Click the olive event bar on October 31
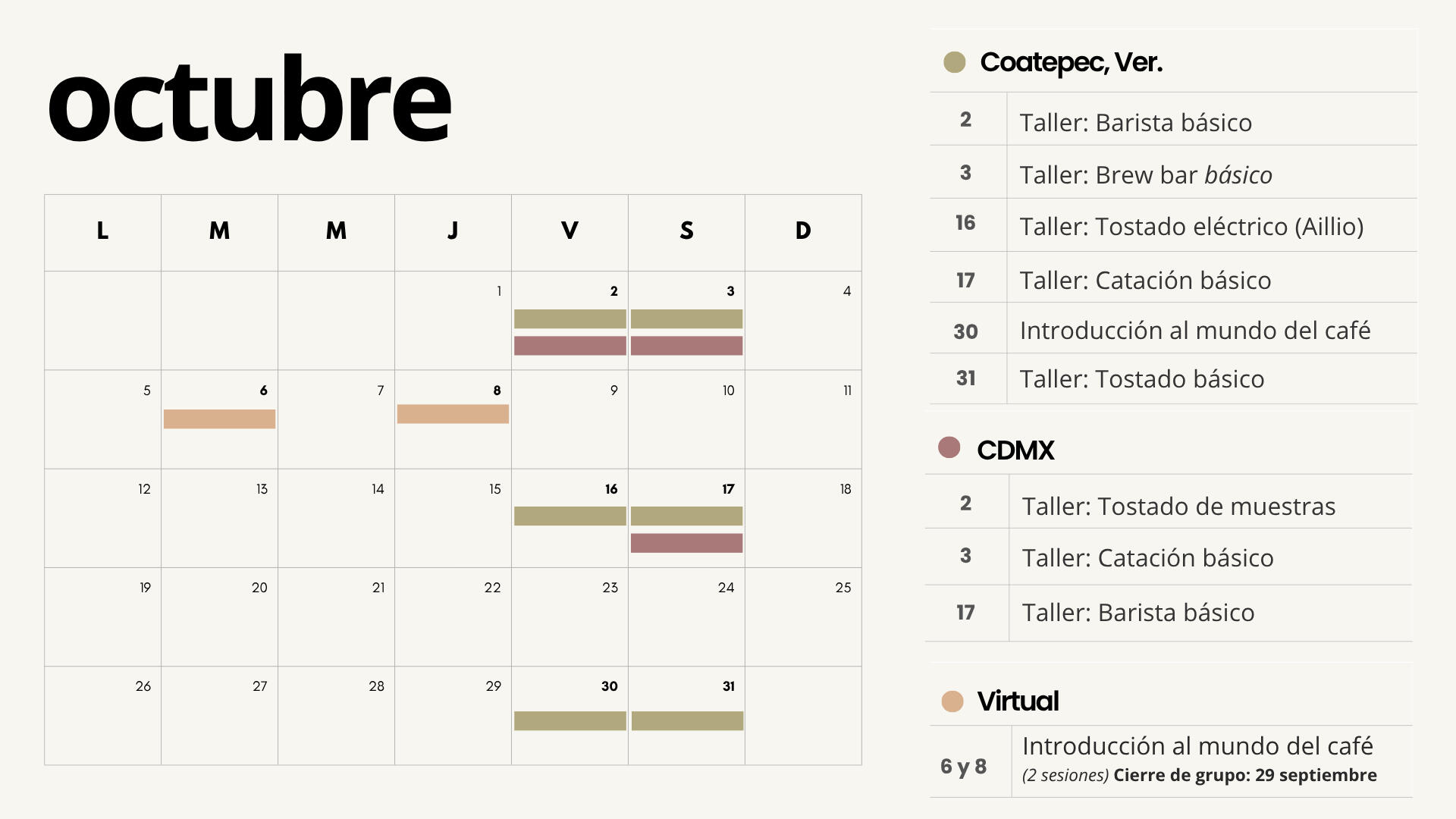Image resolution: width=1456 pixels, height=819 pixels. coord(687,721)
